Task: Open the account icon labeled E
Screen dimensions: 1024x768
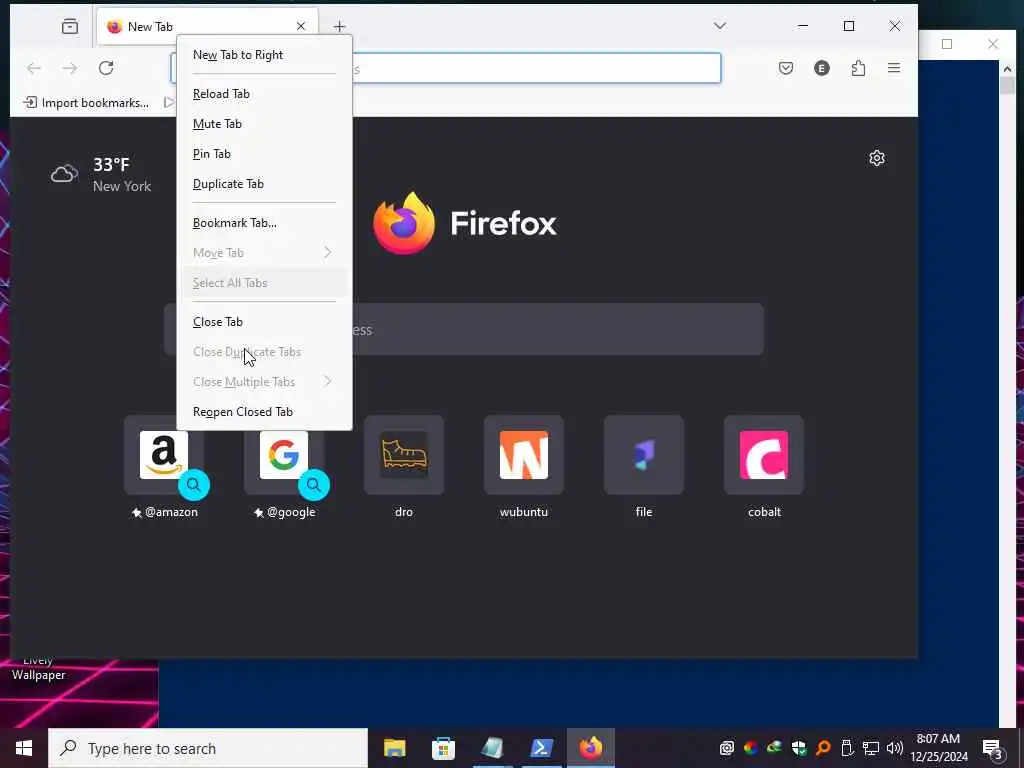Action: pyautogui.click(x=822, y=68)
